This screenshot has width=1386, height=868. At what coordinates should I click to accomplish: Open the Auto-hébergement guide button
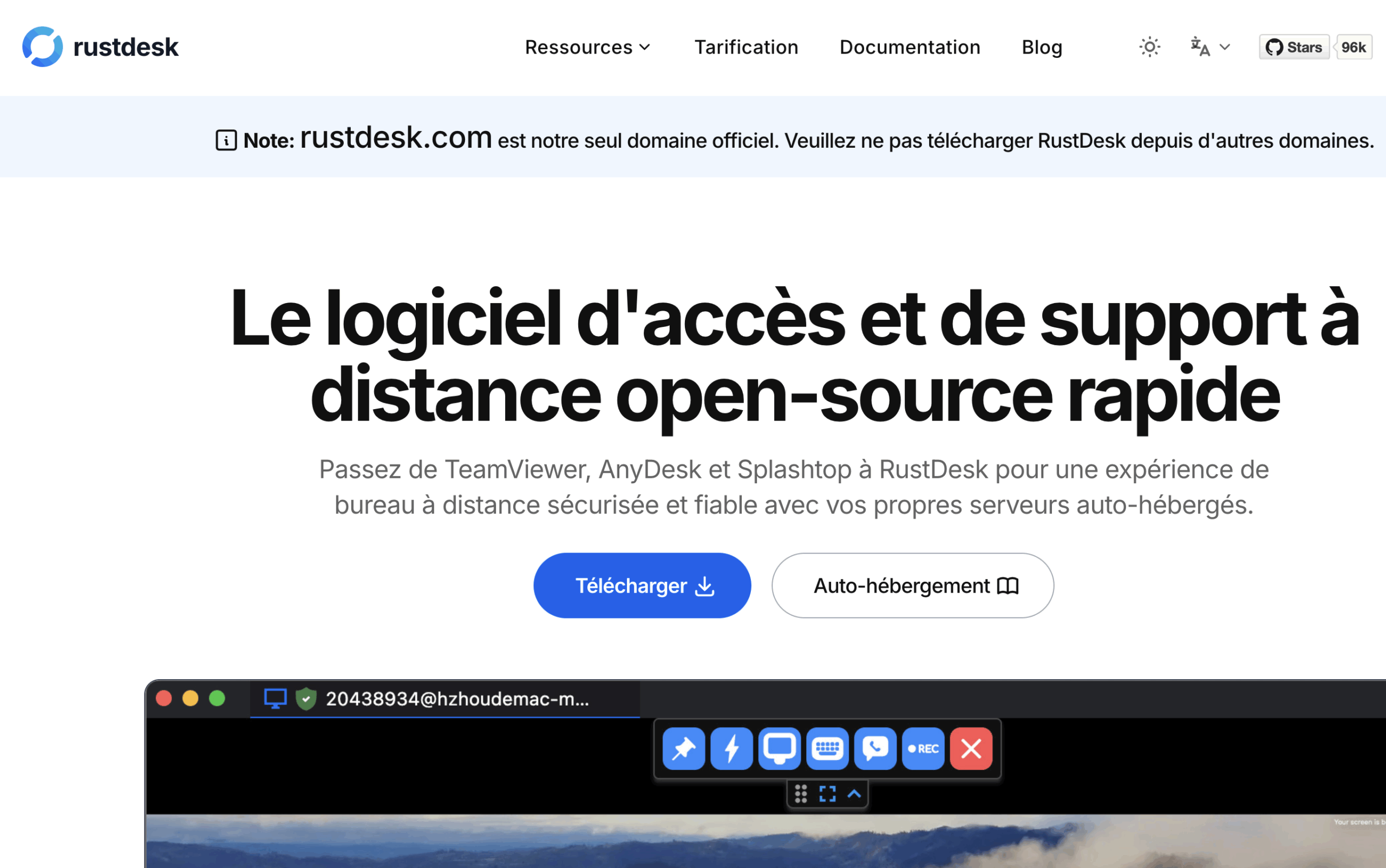point(913,586)
